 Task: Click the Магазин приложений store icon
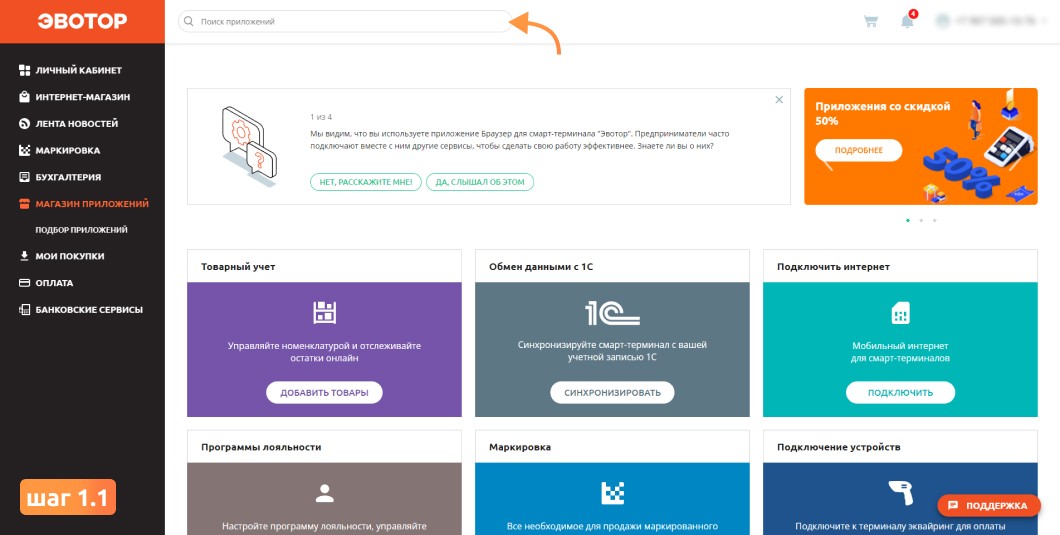pyautogui.click(x=24, y=204)
